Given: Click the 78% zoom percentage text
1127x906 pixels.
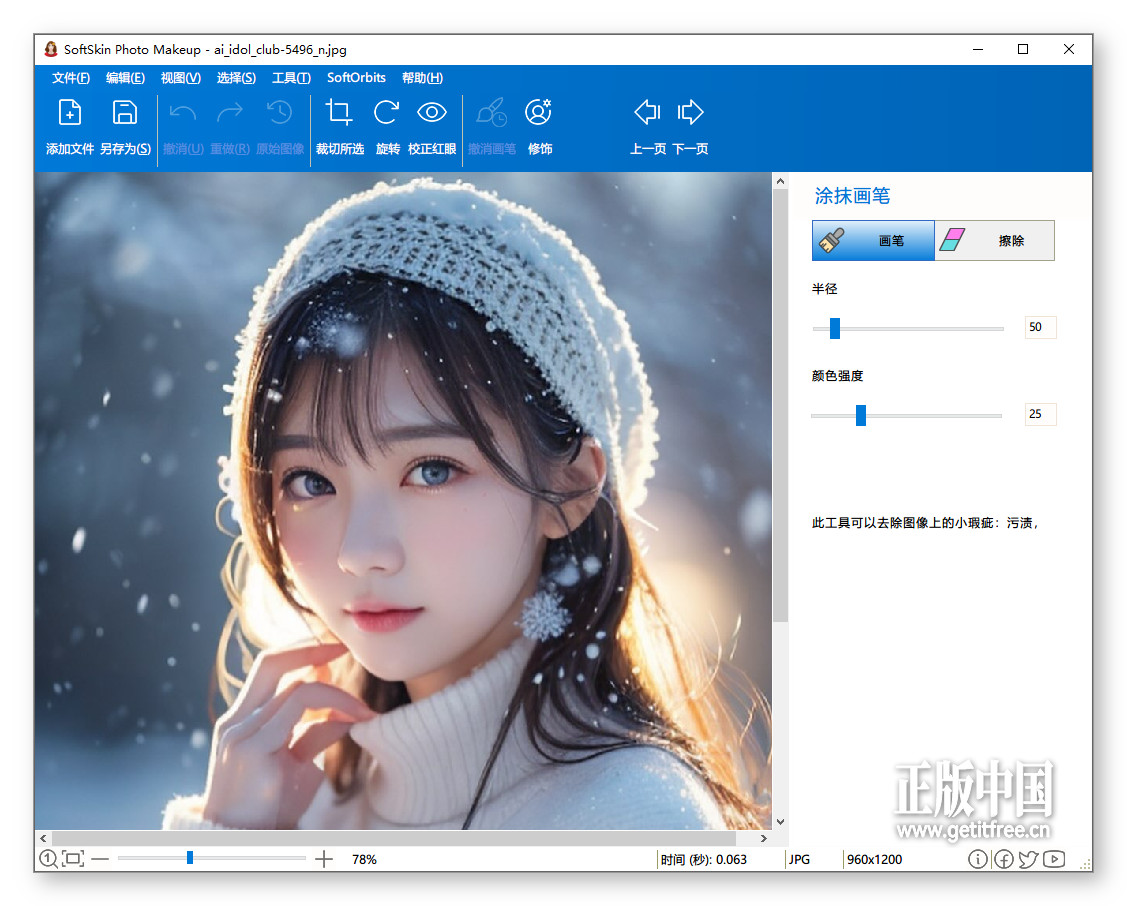Looking at the screenshot, I should [364, 859].
